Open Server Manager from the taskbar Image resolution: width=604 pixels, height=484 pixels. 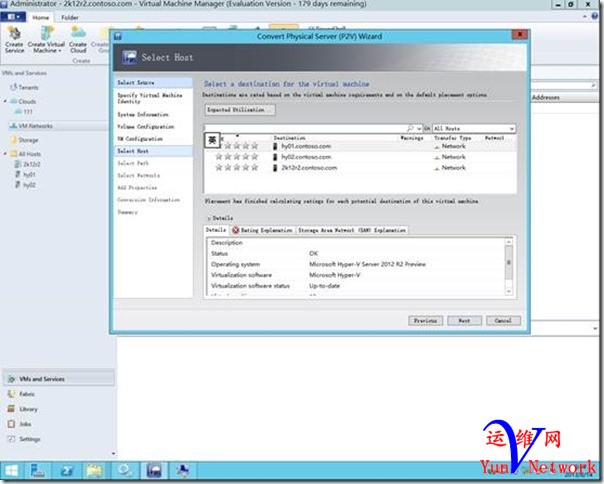[x=38, y=471]
